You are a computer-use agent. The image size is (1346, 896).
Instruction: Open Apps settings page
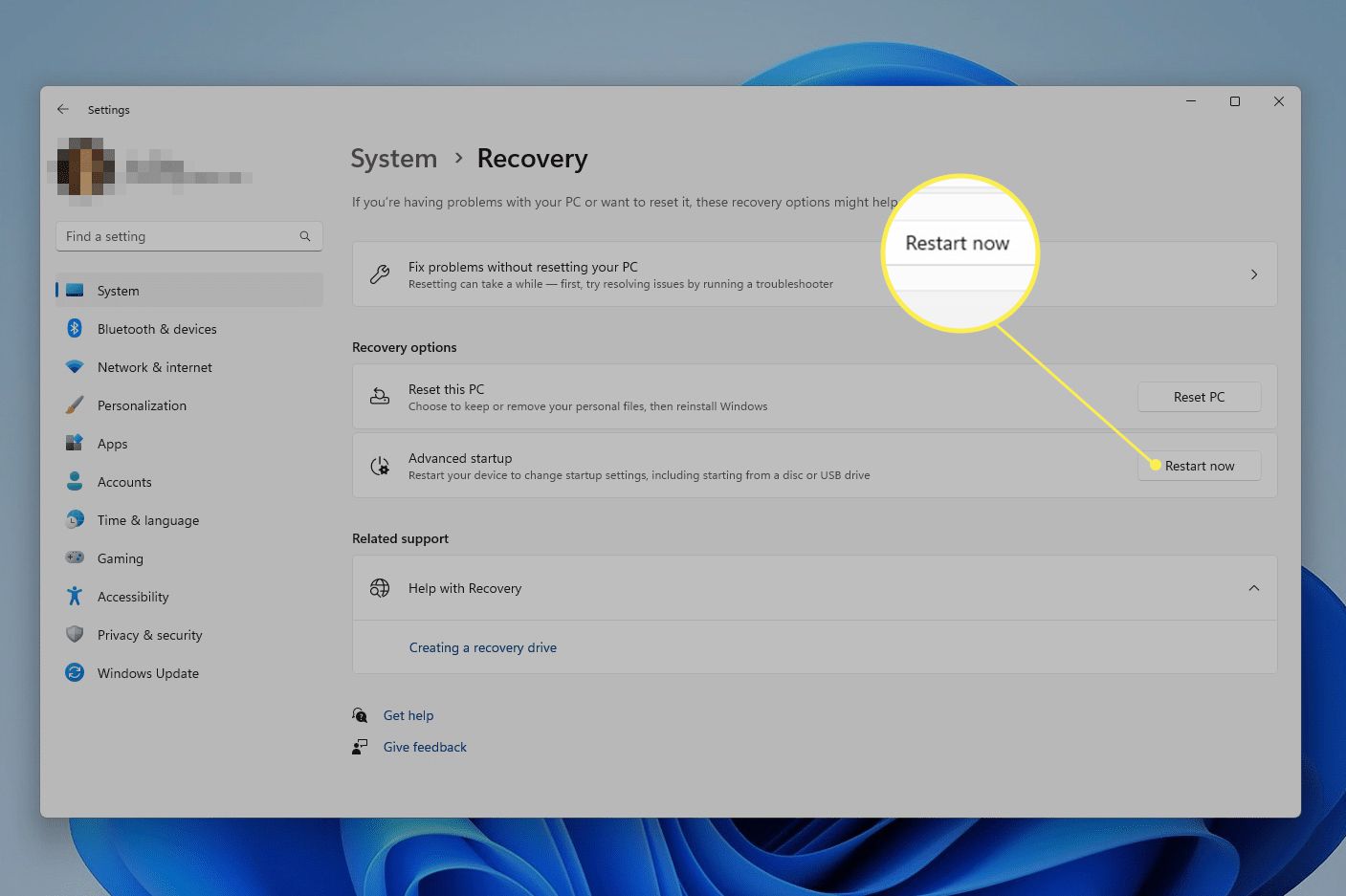[x=189, y=444]
